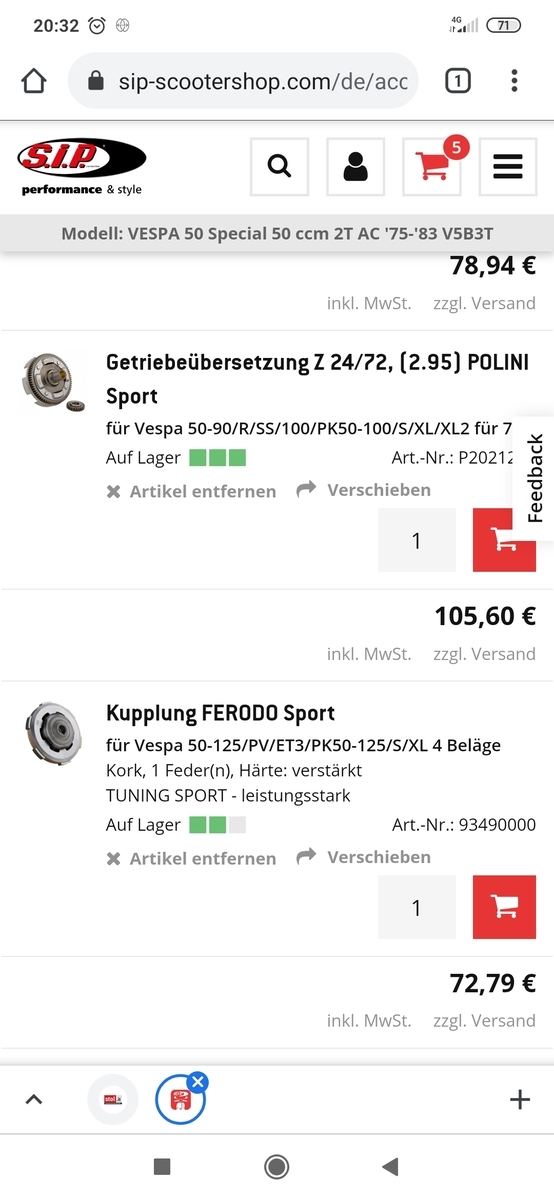554x1200 pixels.
Task: Go to browser home page
Action: (x=33, y=81)
